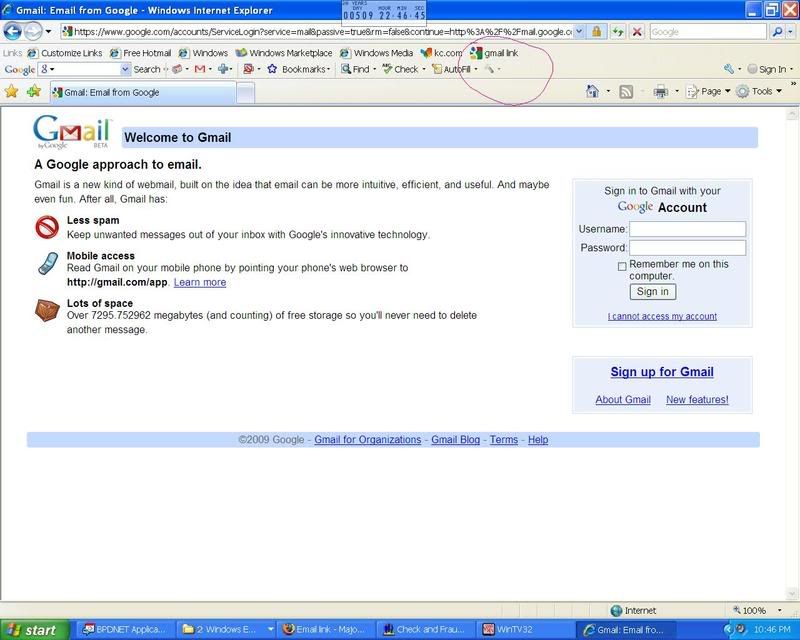The width and height of the screenshot is (800, 640).
Task: Click the RSS feeds icon
Action: click(626, 91)
